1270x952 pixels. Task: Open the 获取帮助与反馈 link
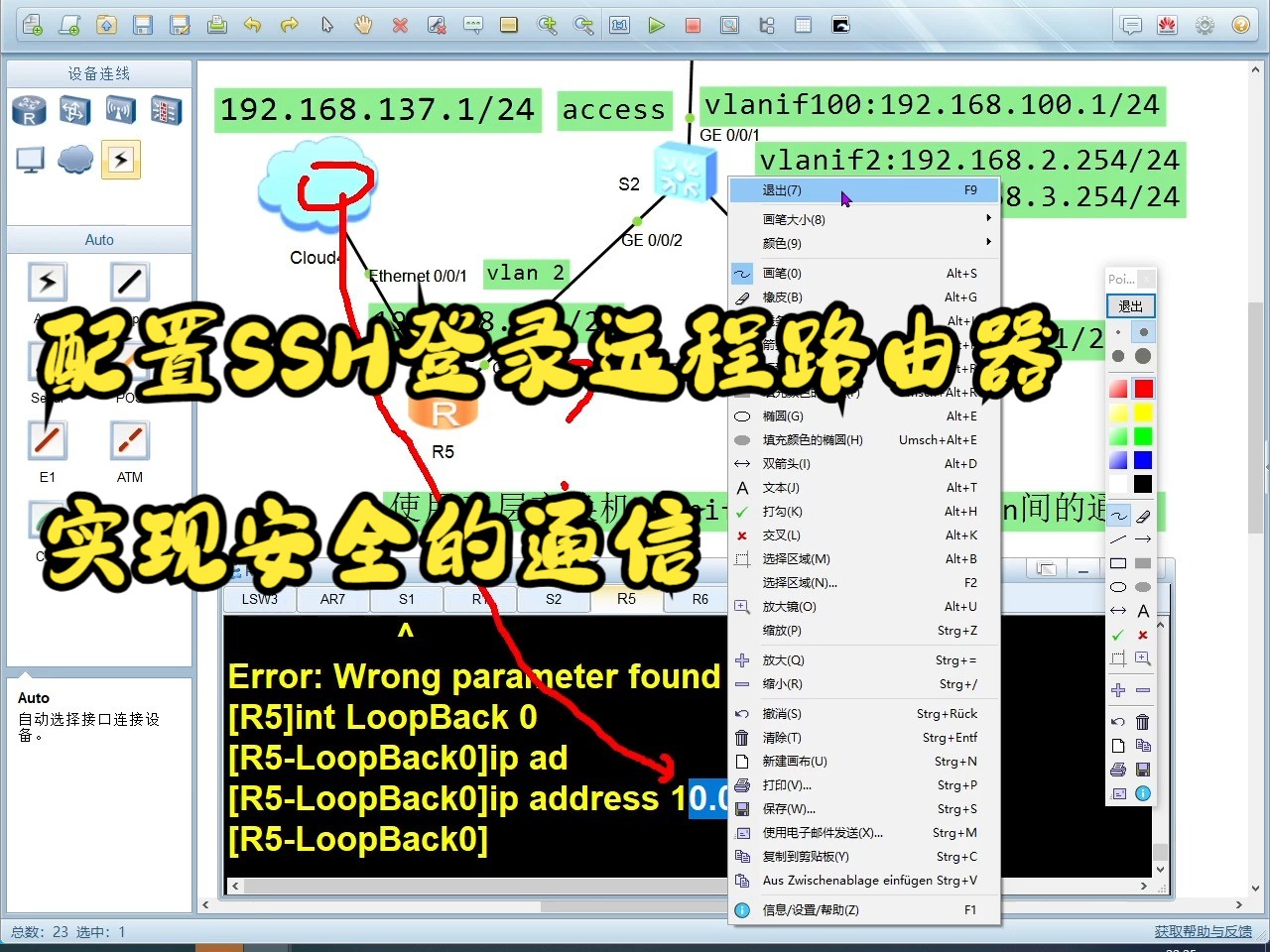pos(1203,931)
